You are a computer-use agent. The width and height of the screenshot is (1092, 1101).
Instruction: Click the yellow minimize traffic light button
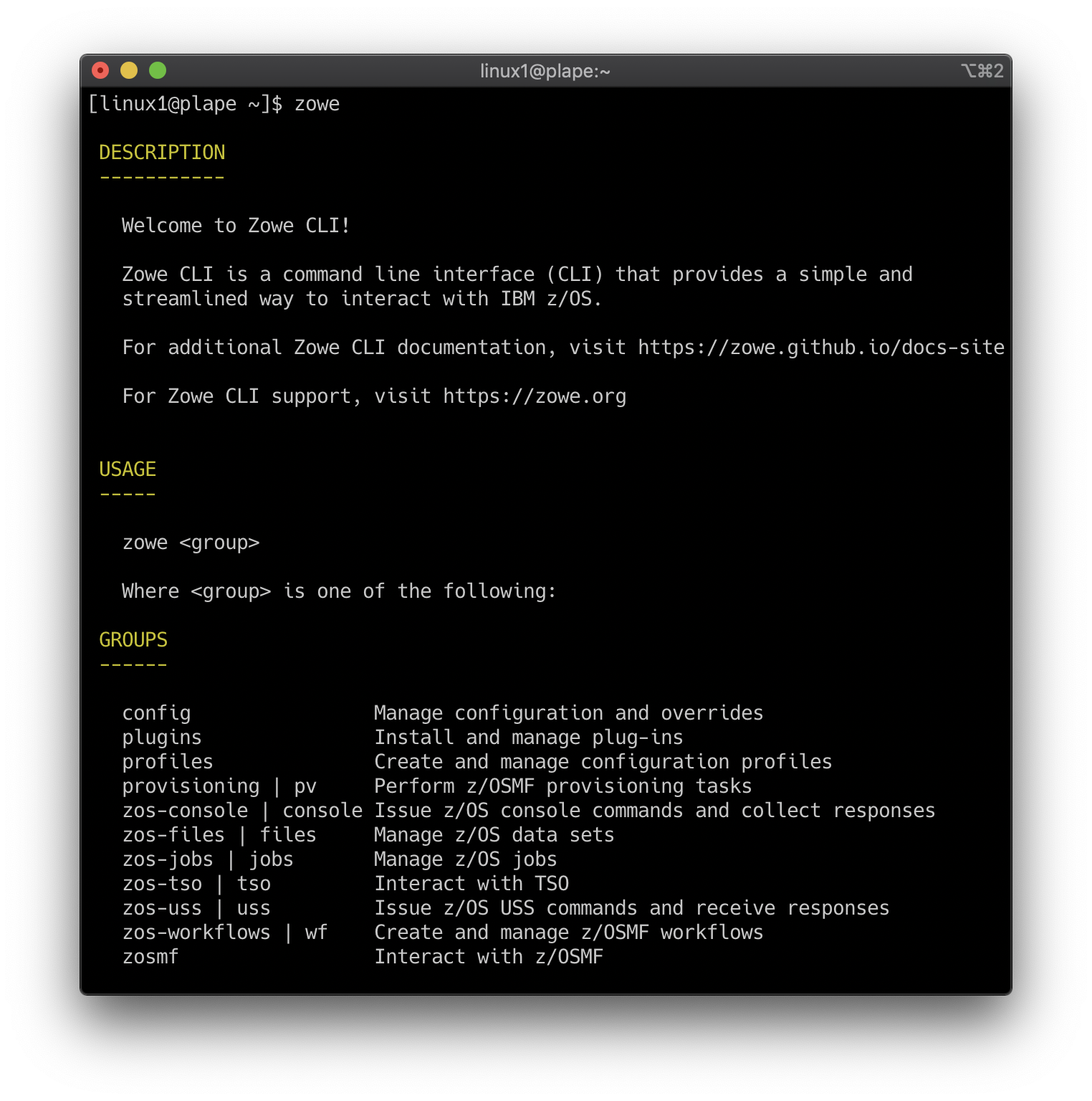click(x=129, y=71)
